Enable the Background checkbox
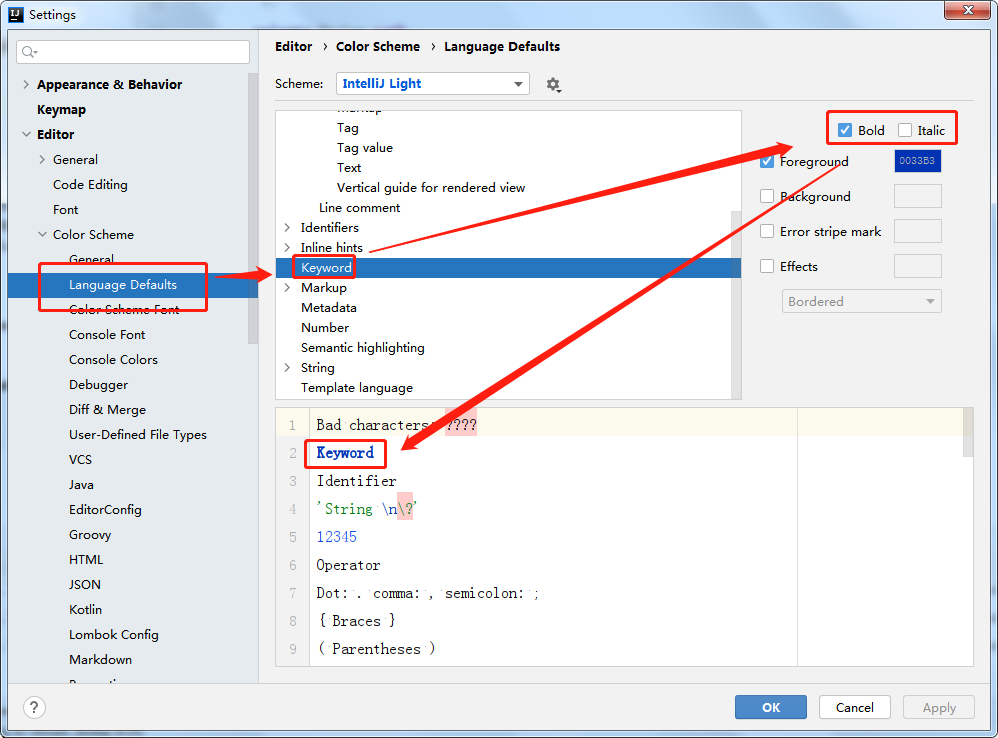Screen dimensions: 998x738 [x=767, y=197]
